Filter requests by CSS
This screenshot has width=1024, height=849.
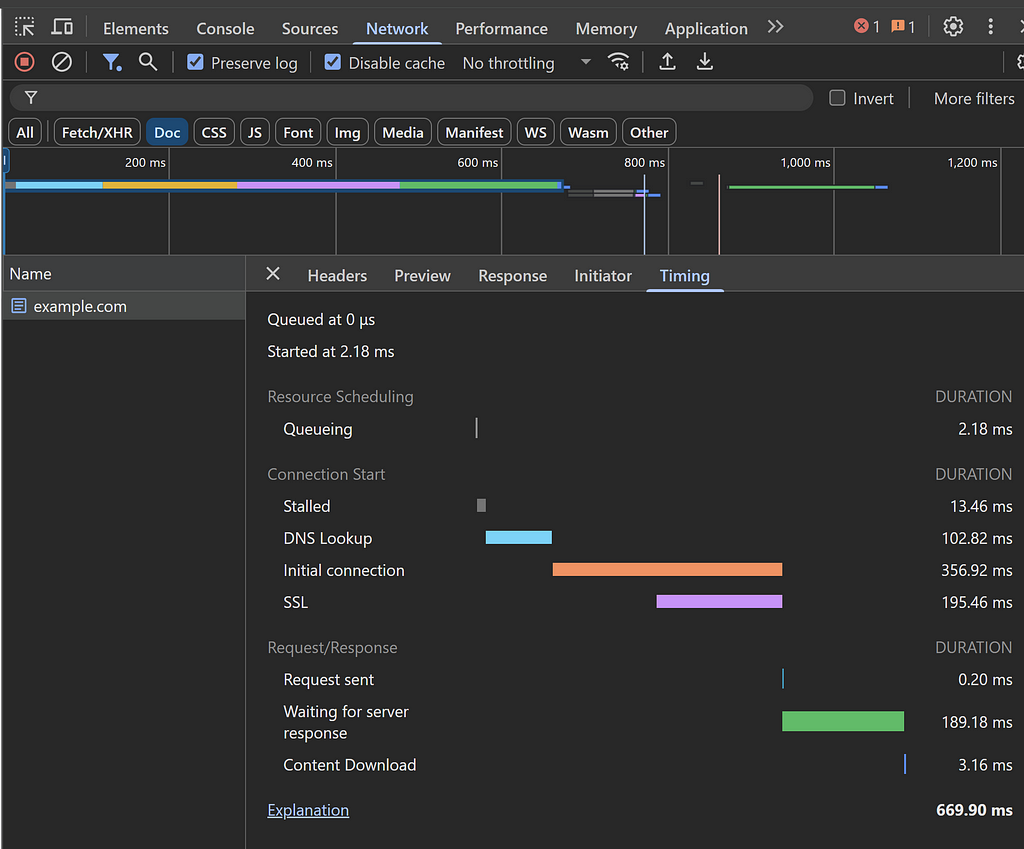pyautogui.click(x=214, y=133)
